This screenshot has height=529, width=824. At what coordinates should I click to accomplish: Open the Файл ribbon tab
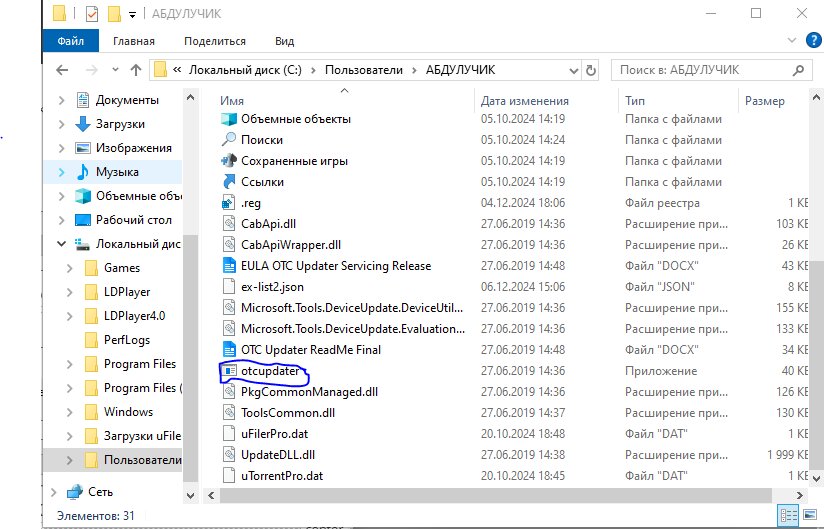pos(70,41)
